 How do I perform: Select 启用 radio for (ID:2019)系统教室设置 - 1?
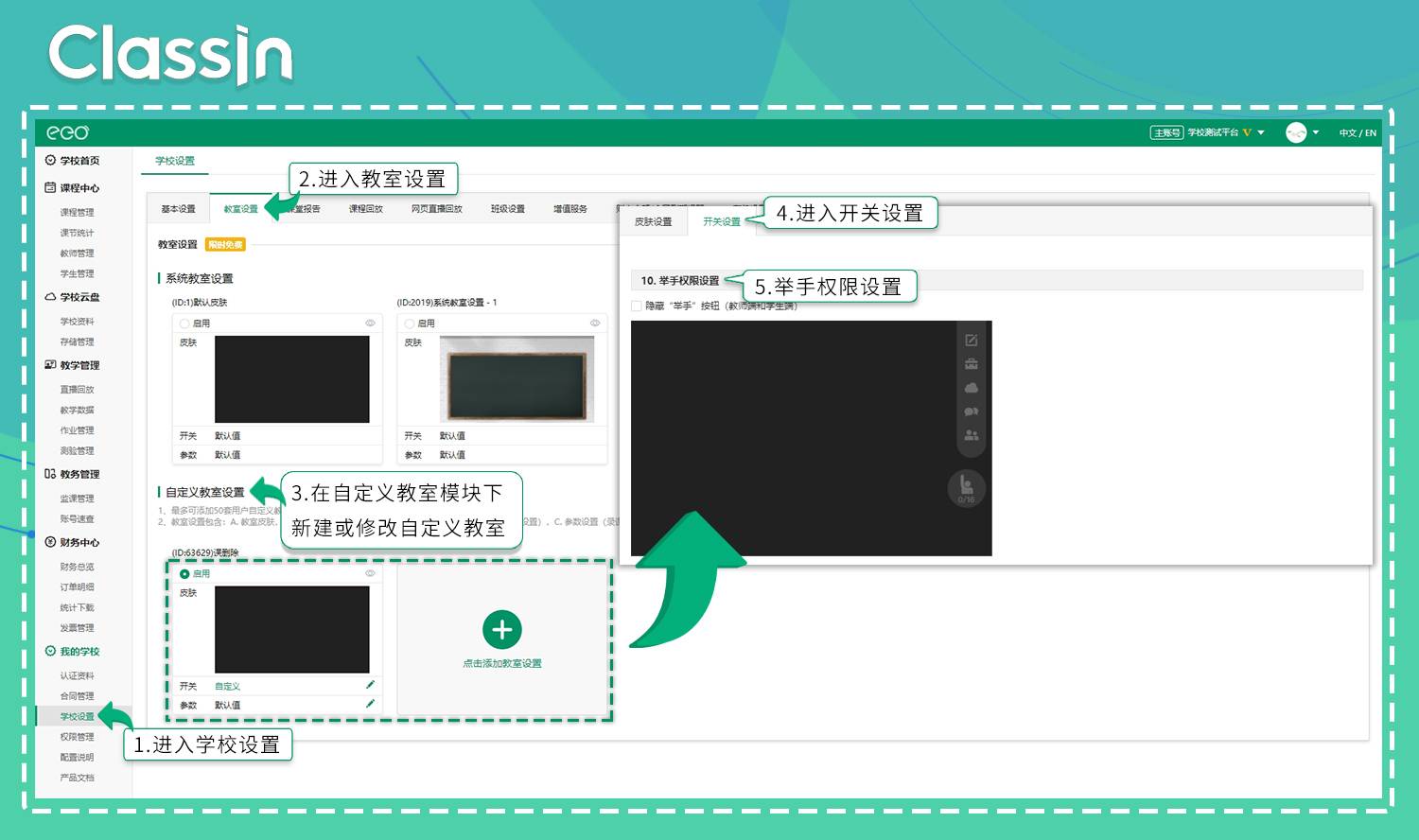point(410,324)
